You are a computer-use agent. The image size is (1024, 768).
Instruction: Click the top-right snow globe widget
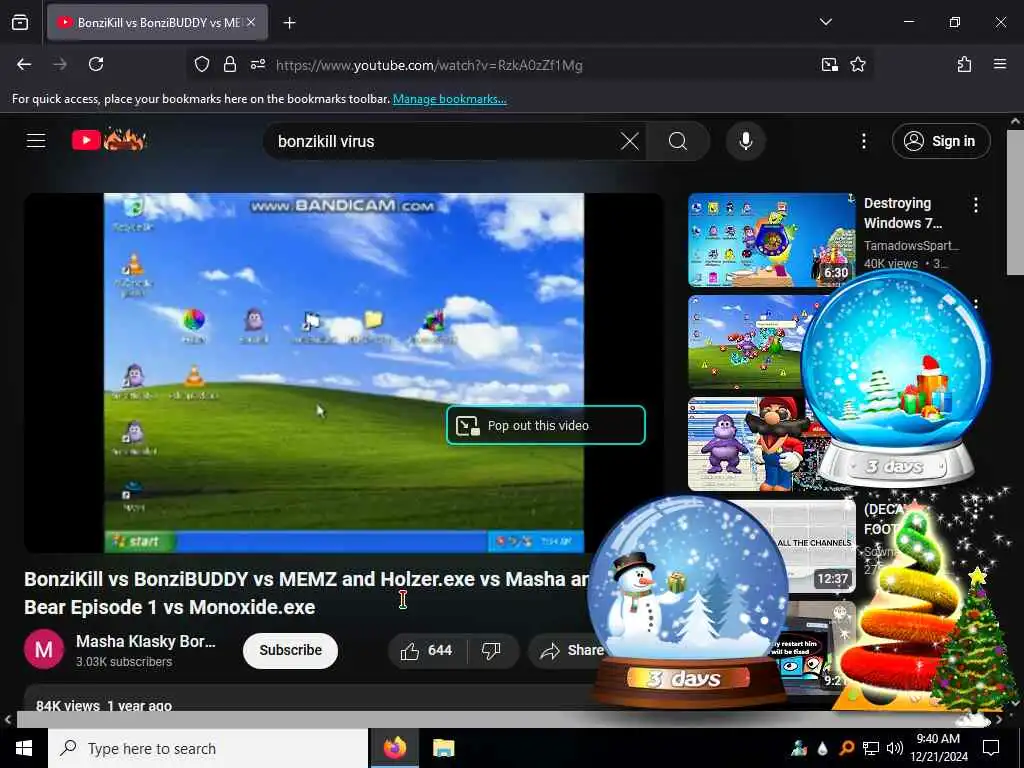pyautogui.click(x=895, y=379)
